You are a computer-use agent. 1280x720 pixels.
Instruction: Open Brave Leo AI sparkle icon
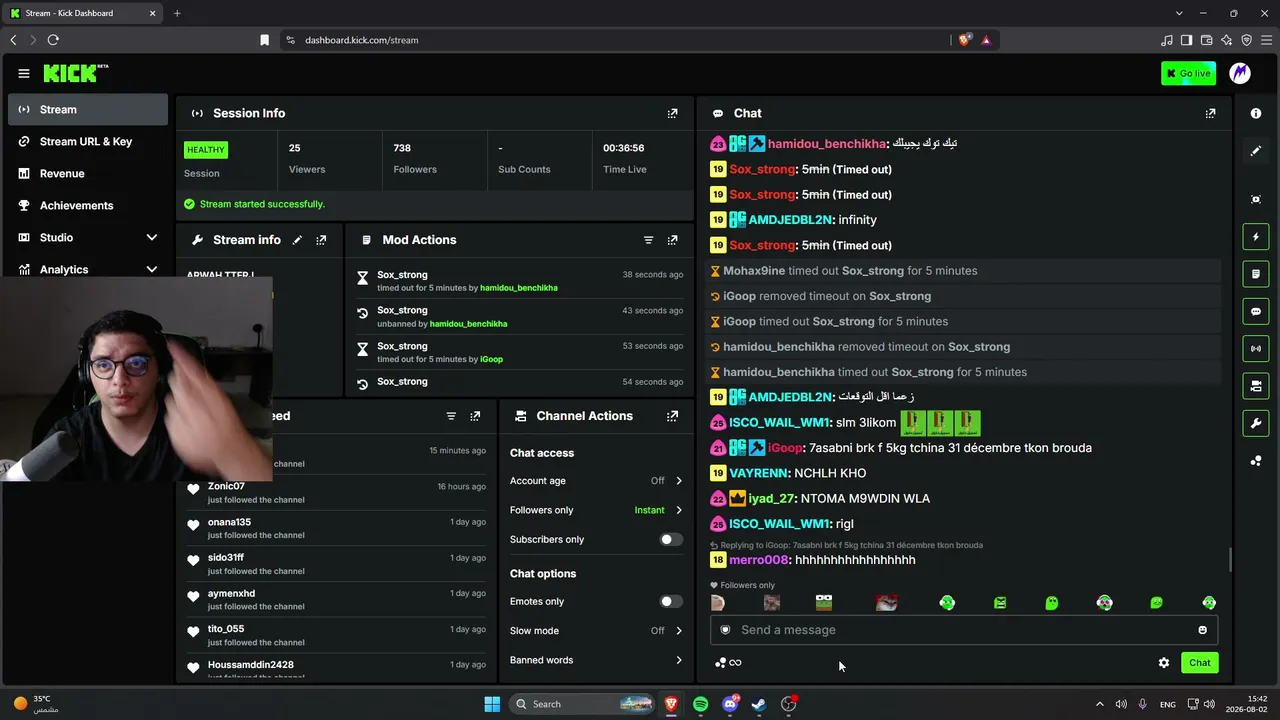[x=1226, y=40]
